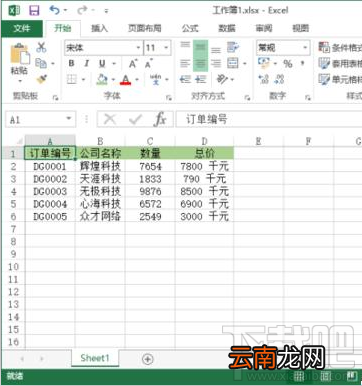The image size is (362, 386).
Task: Apply percent style
Action: [288, 63]
